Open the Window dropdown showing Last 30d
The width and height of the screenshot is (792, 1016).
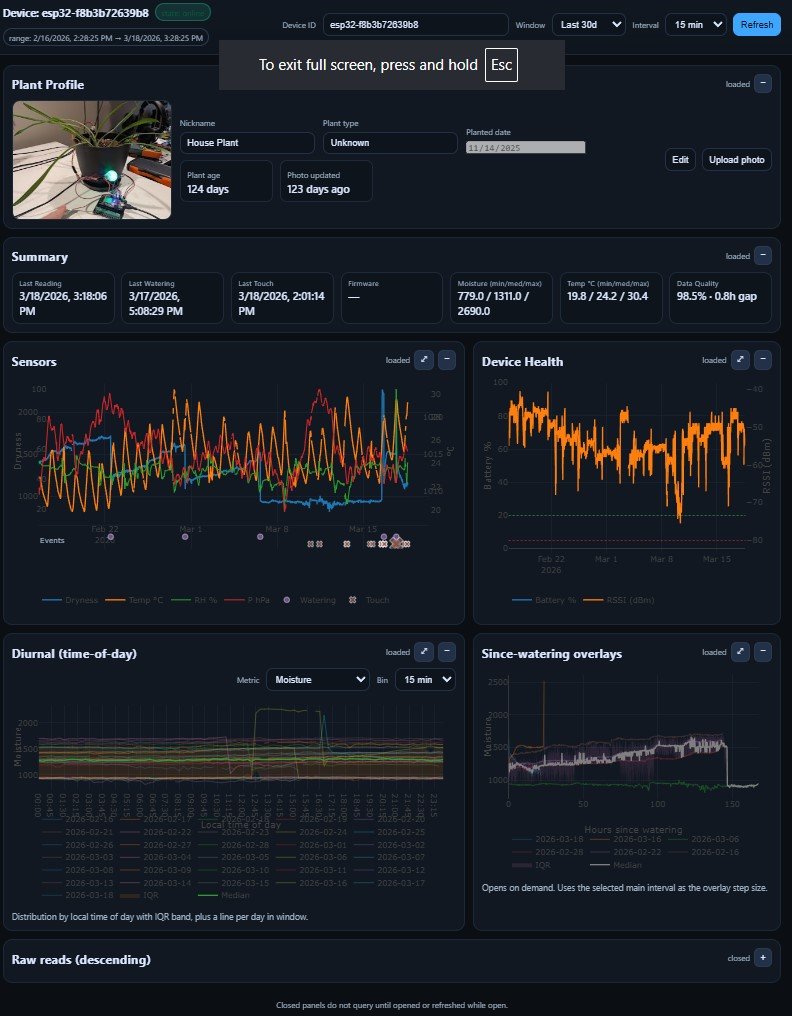tap(588, 25)
